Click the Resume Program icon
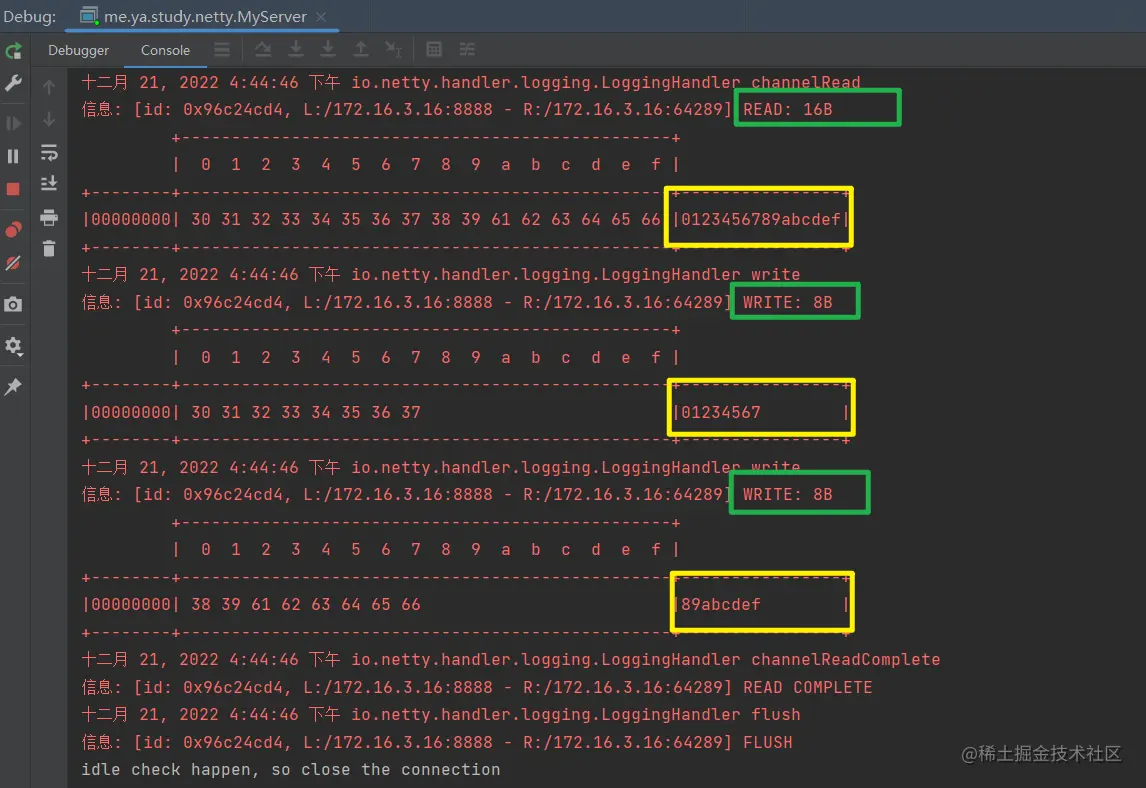This screenshot has width=1146, height=788. (13, 123)
